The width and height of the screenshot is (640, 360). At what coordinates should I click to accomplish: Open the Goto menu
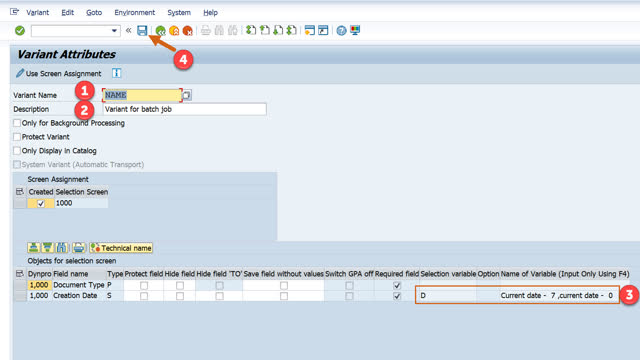coord(94,13)
